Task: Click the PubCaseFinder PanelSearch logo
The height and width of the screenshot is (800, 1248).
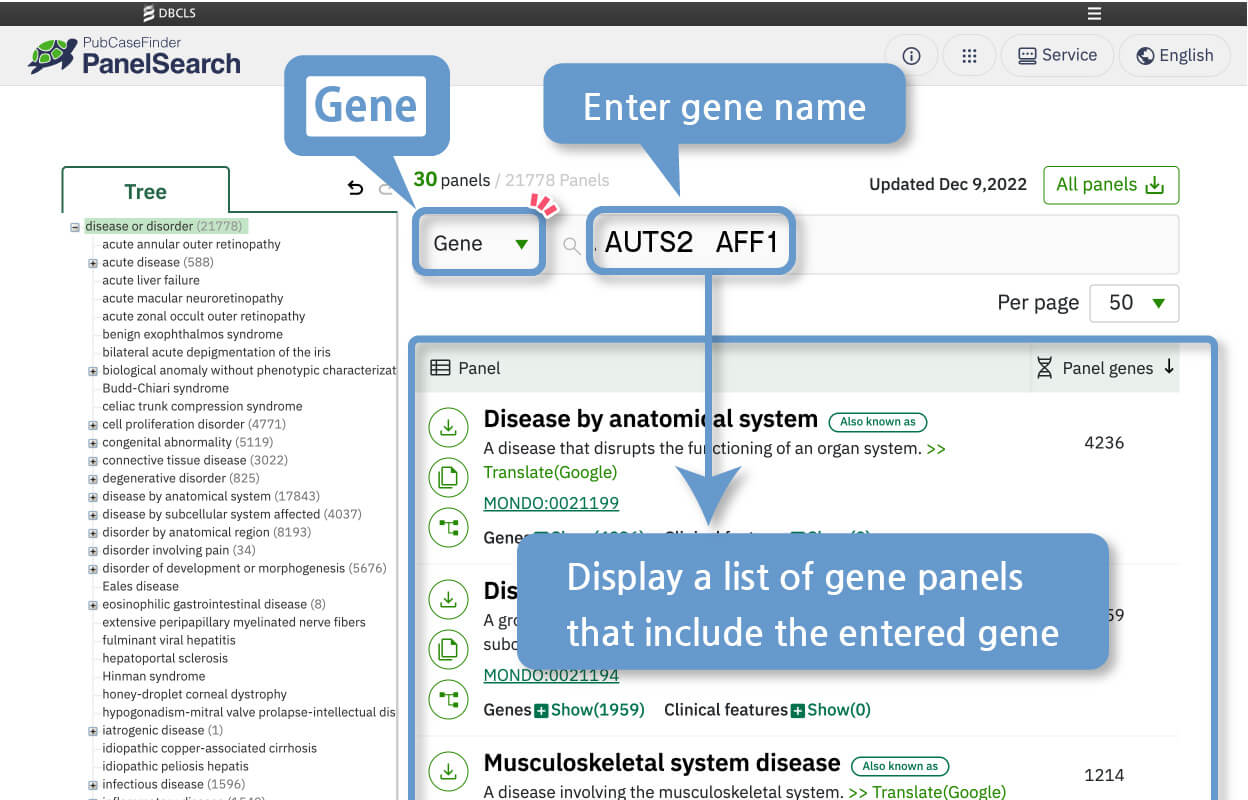Action: tap(134, 56)
